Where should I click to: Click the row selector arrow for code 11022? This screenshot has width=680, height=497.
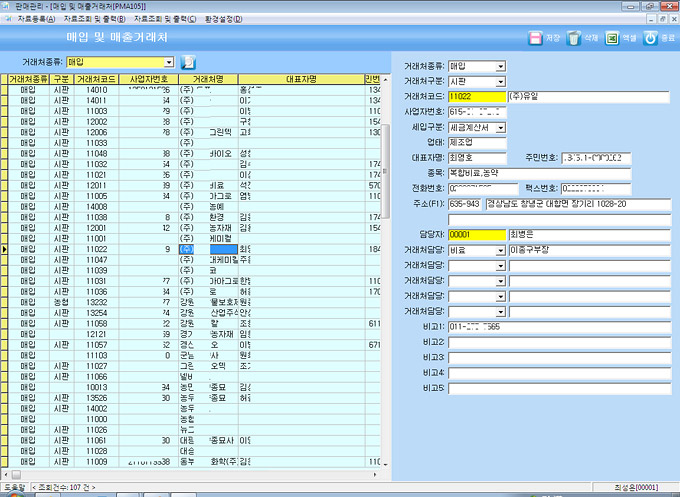coord(4,249)
